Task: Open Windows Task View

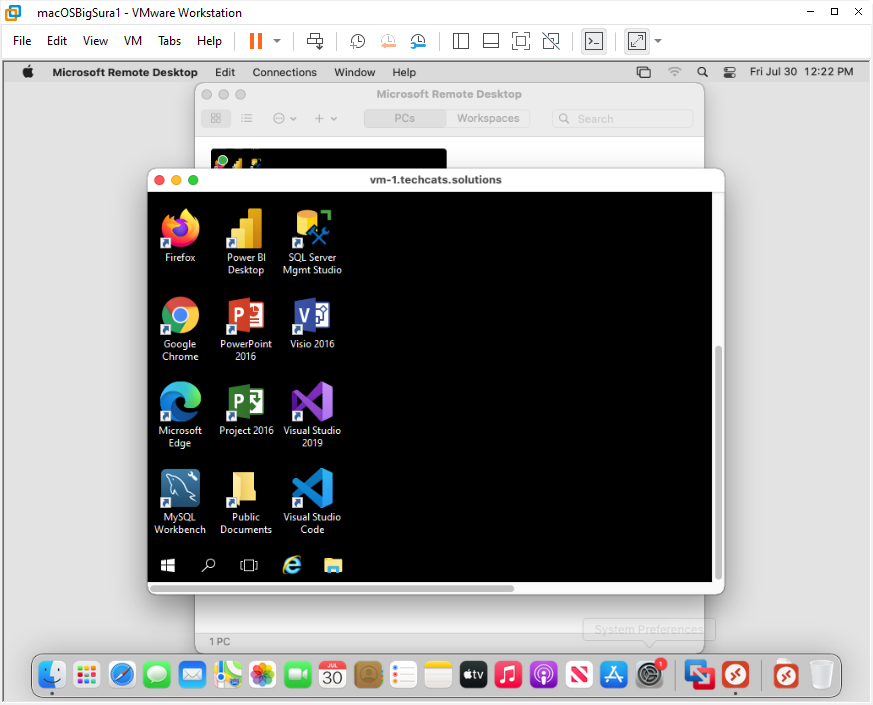Action: pos(249,565)
